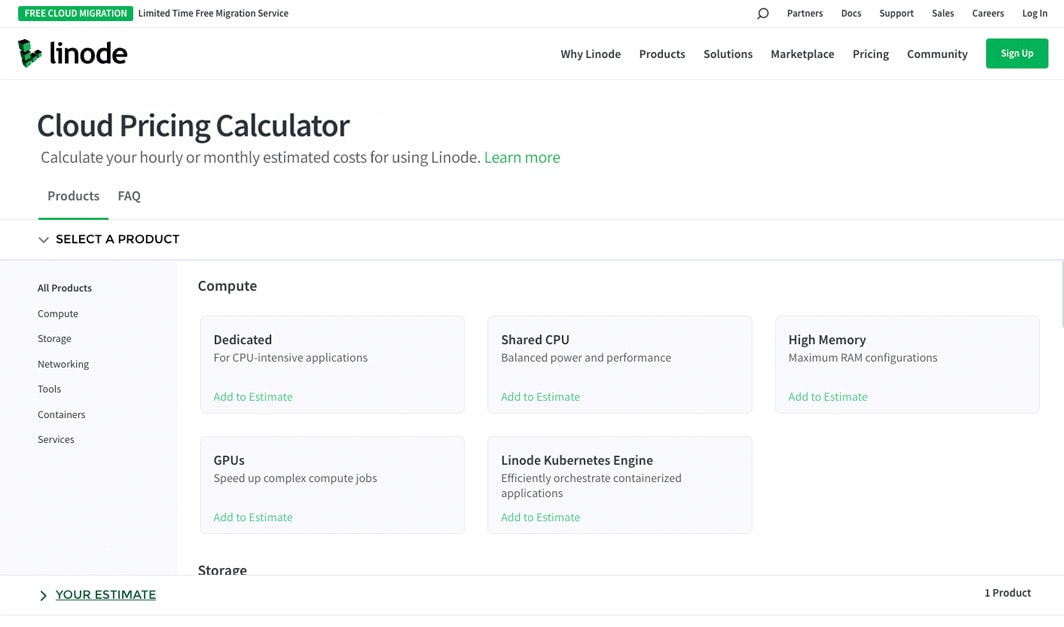Follow the Learn more link
The width and height of the screenshot is (1064, 627).
[521, 157]
